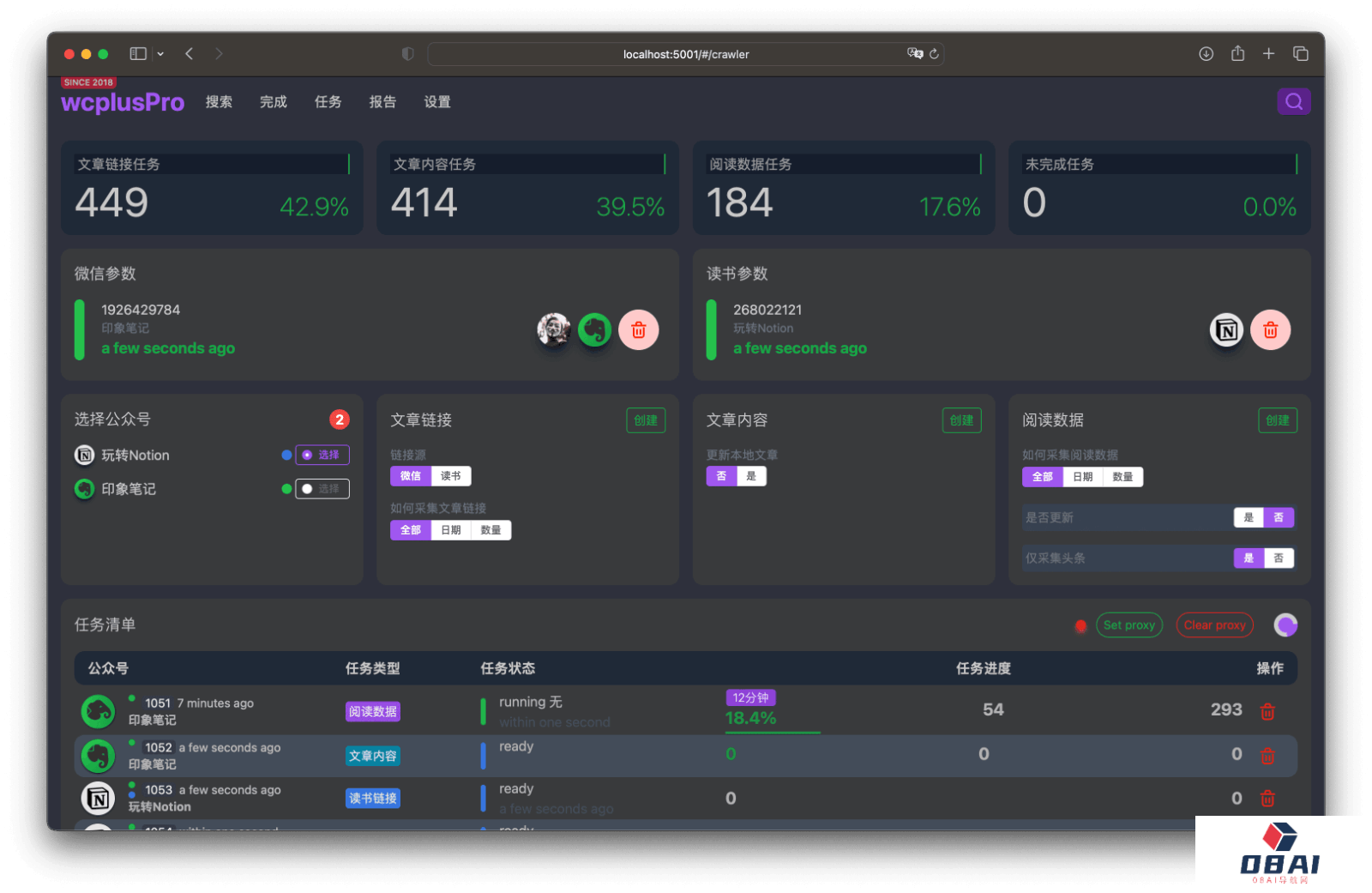Open the 完成 menu
This screenshot has width=1372, height=893.
click(x=274, y=102)
